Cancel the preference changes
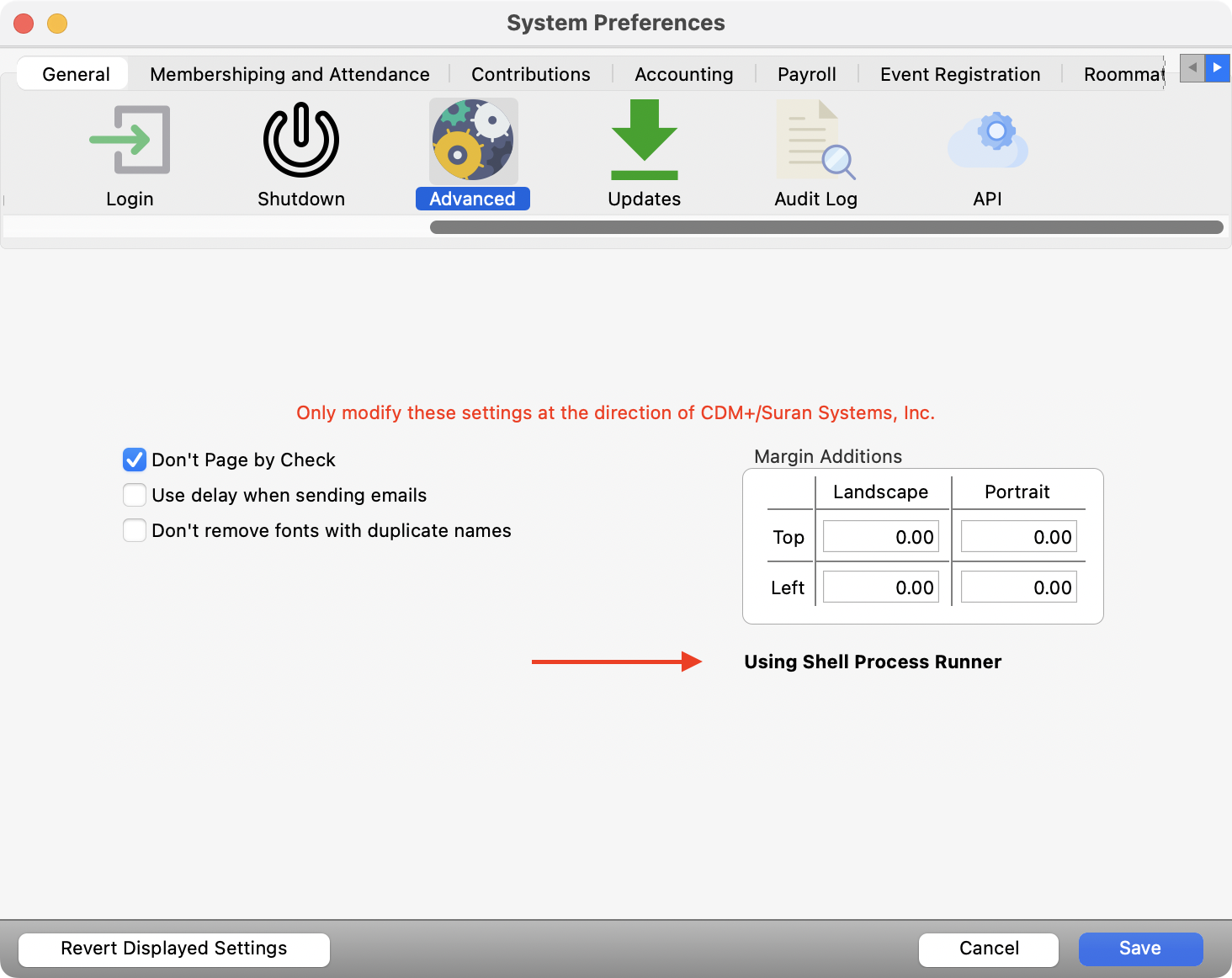The image size is (1232, 978). pos(988,949)
